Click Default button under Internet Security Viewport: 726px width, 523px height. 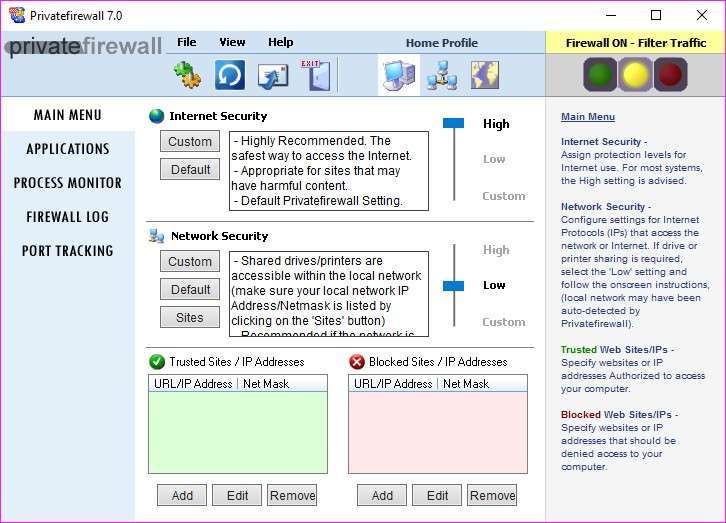tap(190, 169)
